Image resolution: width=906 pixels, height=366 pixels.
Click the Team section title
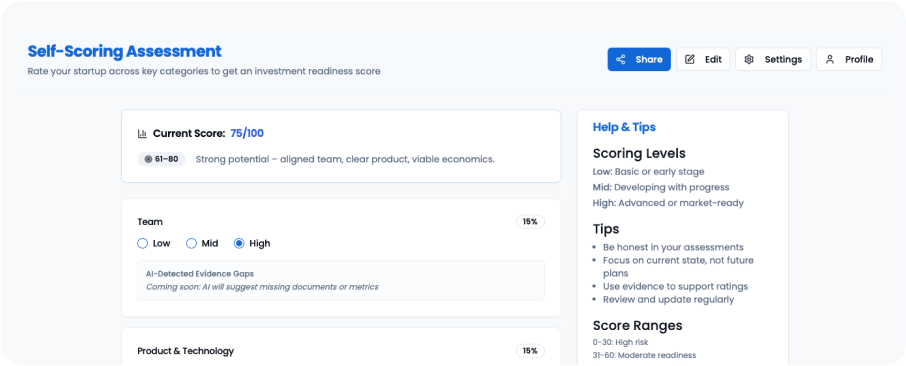point(150,222)
